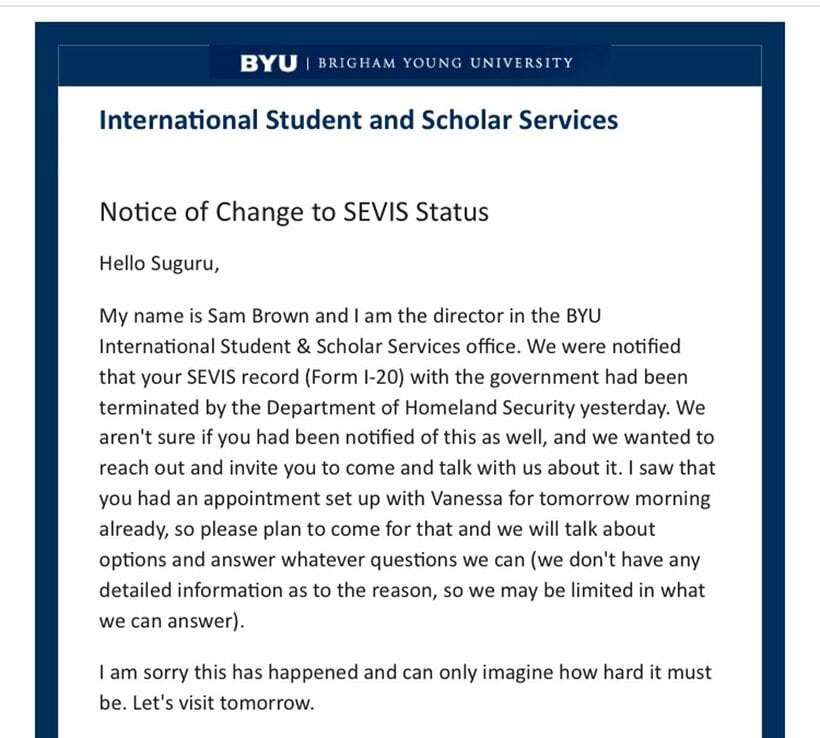Viewport: 820px width, 738px height.
Task: Click the vertical divider beside BYU logo
Action: [308, 63]
